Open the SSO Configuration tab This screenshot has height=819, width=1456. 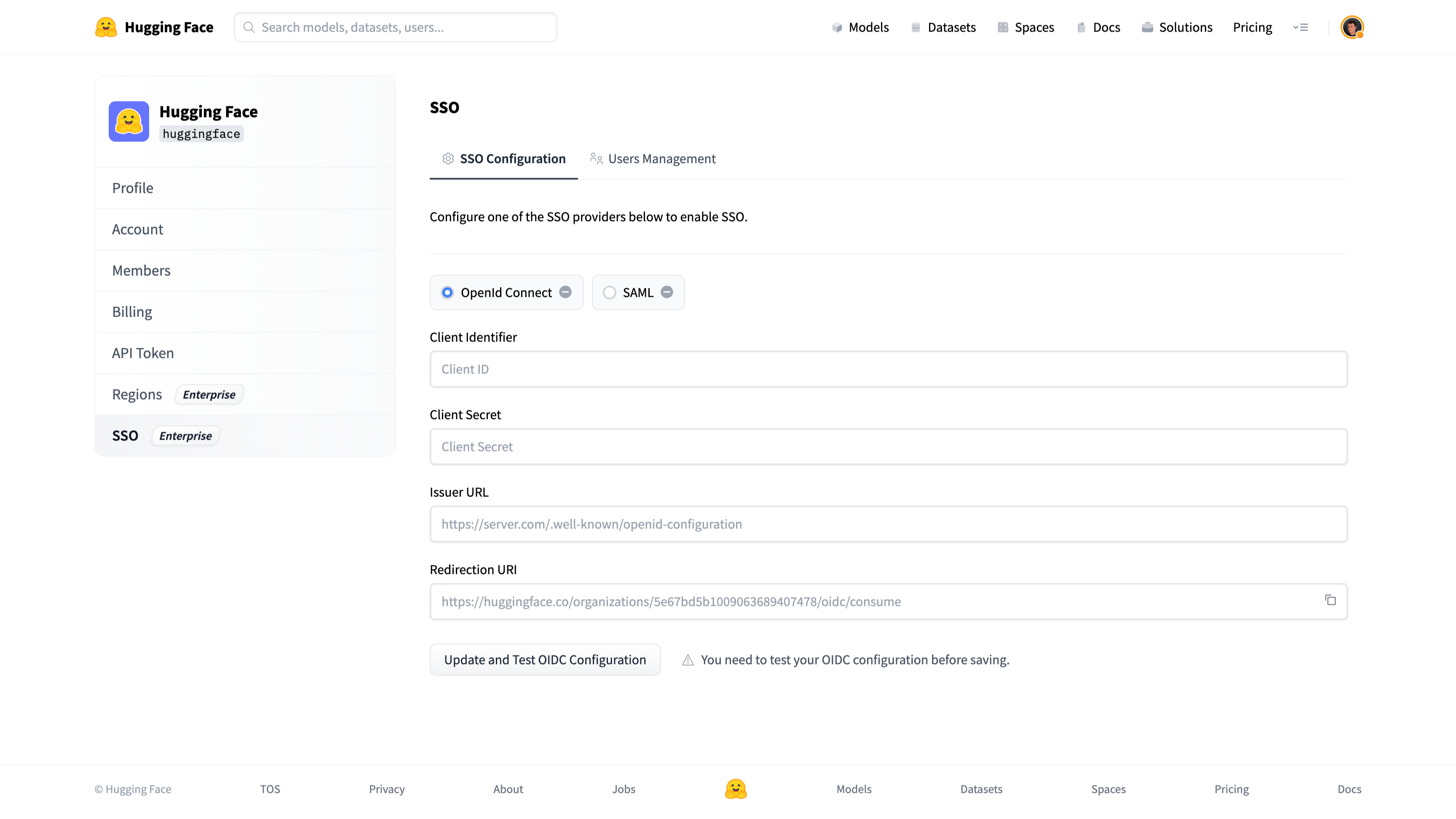point(503,159)
